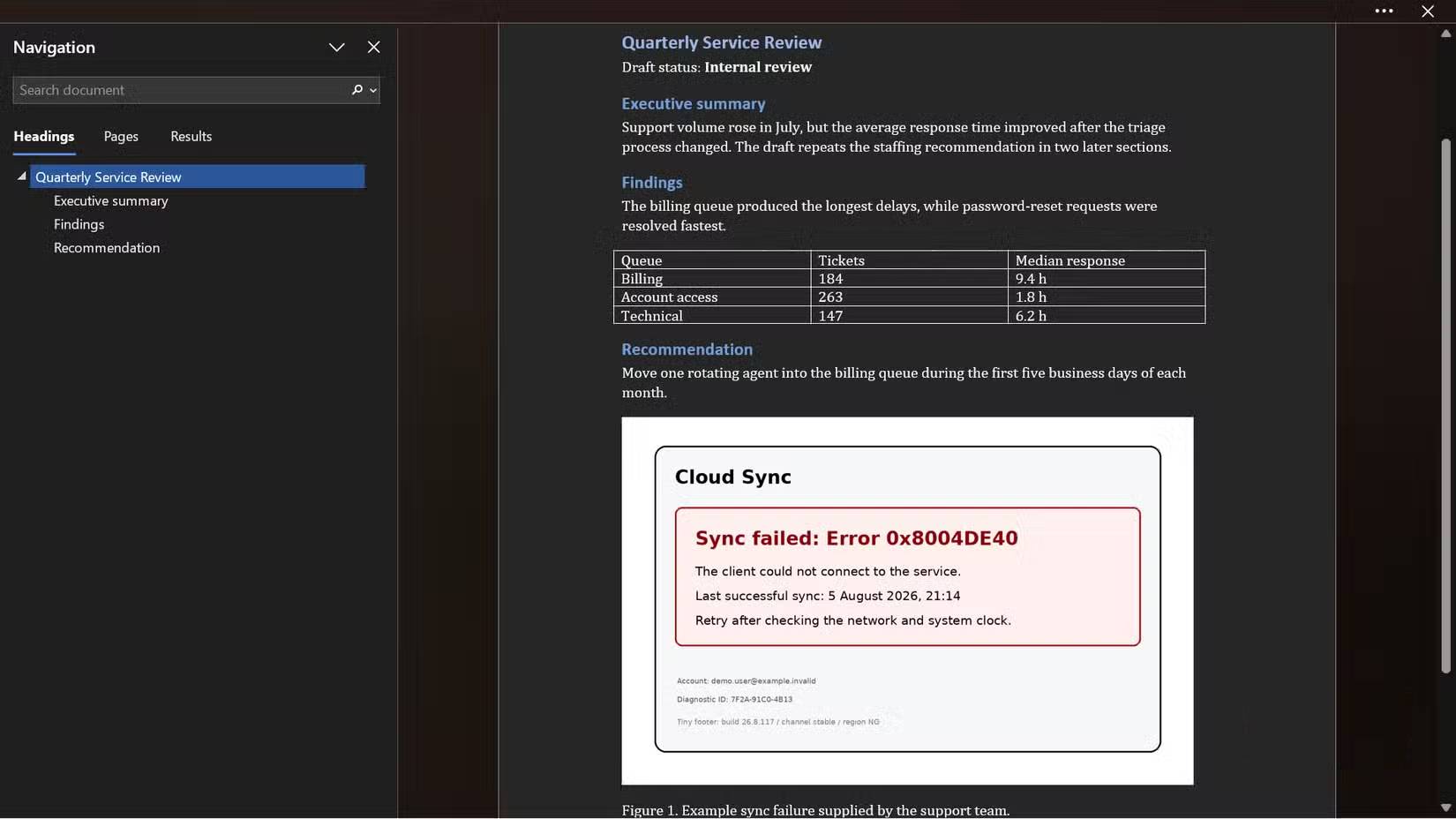Click the Figure 1 caption text
This screenshot has width=1456, height=819.
tap(815, 810)
